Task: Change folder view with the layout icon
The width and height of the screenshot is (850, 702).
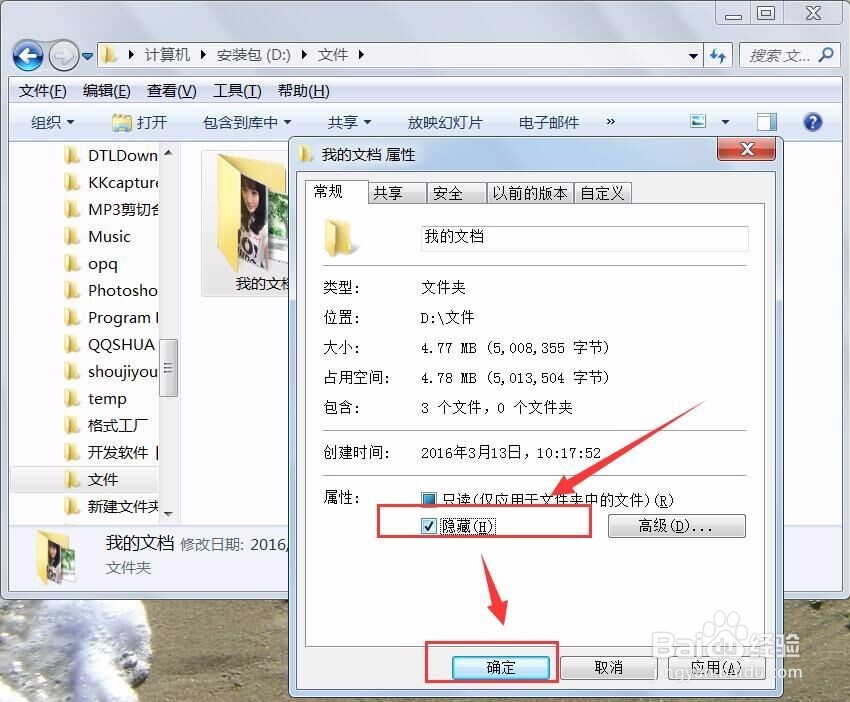Action: click(x=698, y=120)
